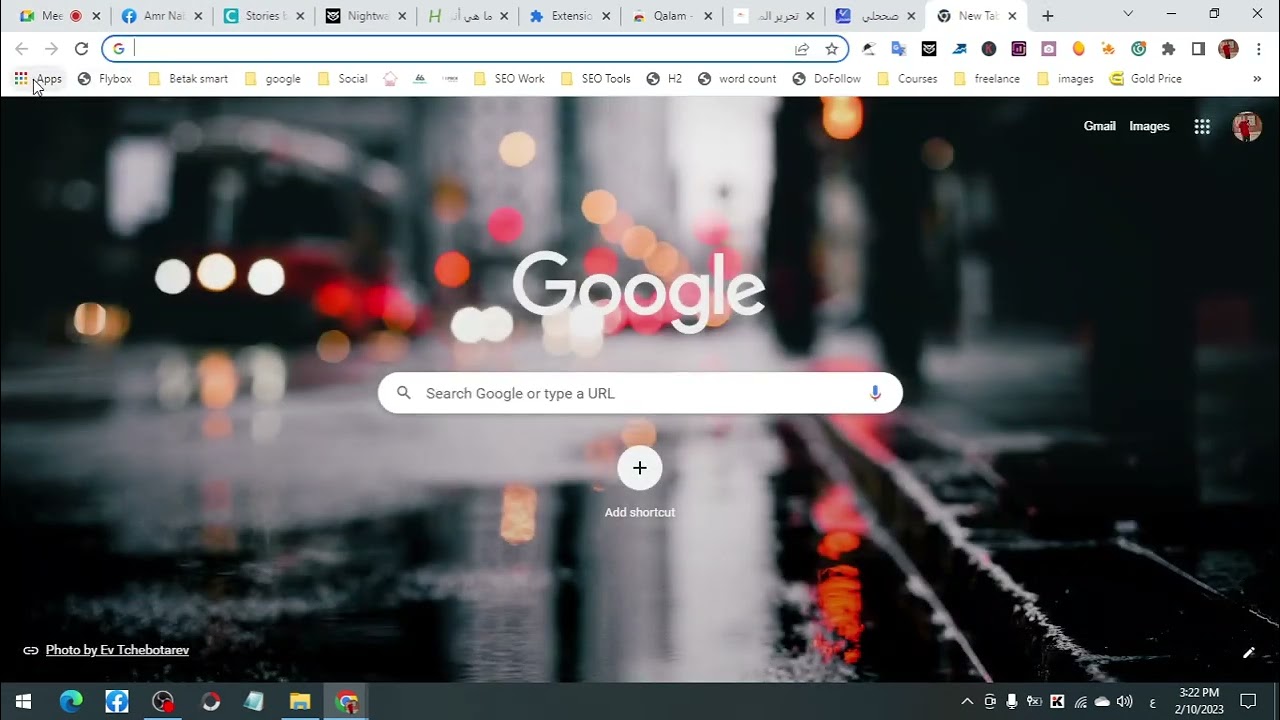Open the freelance bookmark folder
The width and height of the screenshot is (1280, 720).
[987, 79]
